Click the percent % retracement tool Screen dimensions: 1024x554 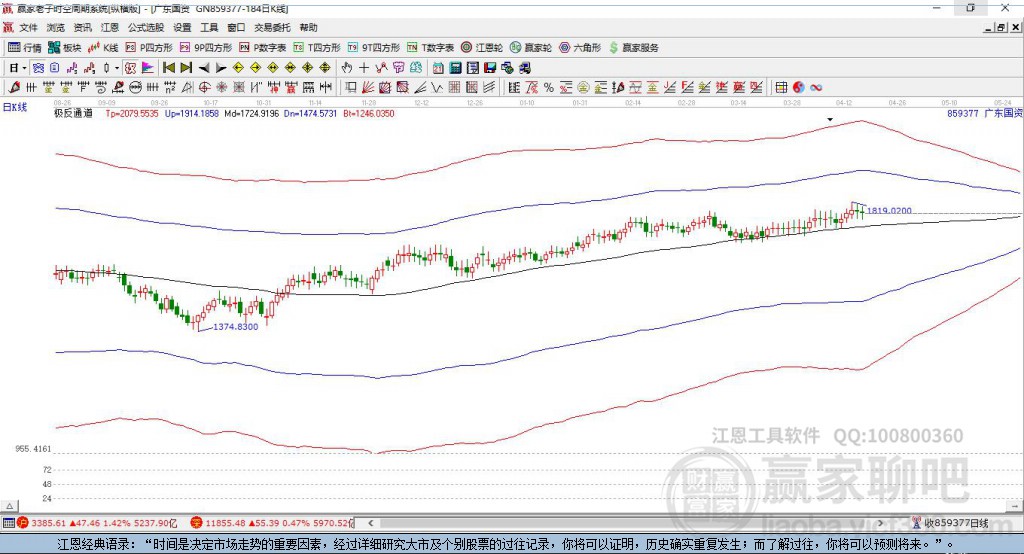[x=549, y=87]
